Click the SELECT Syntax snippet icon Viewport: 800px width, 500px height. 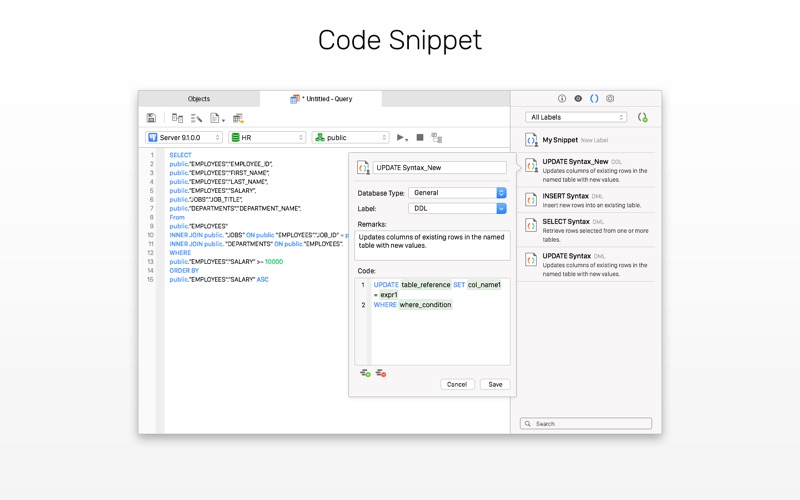(531, 225)
